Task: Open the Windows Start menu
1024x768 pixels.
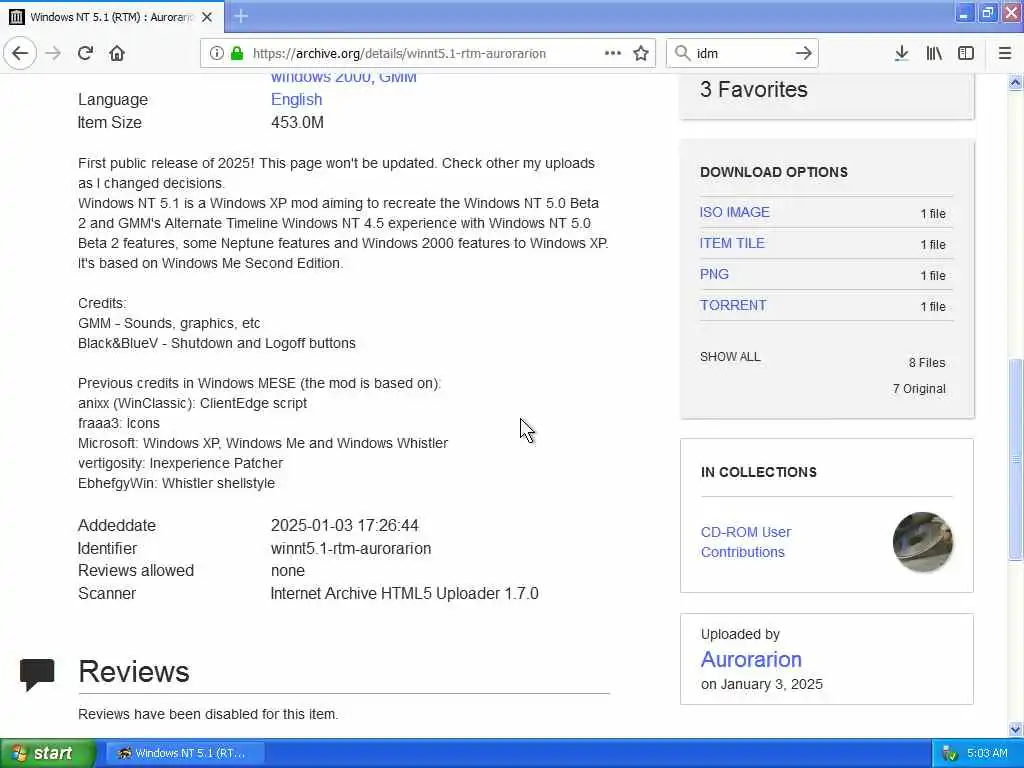Action: pos(48,753)
